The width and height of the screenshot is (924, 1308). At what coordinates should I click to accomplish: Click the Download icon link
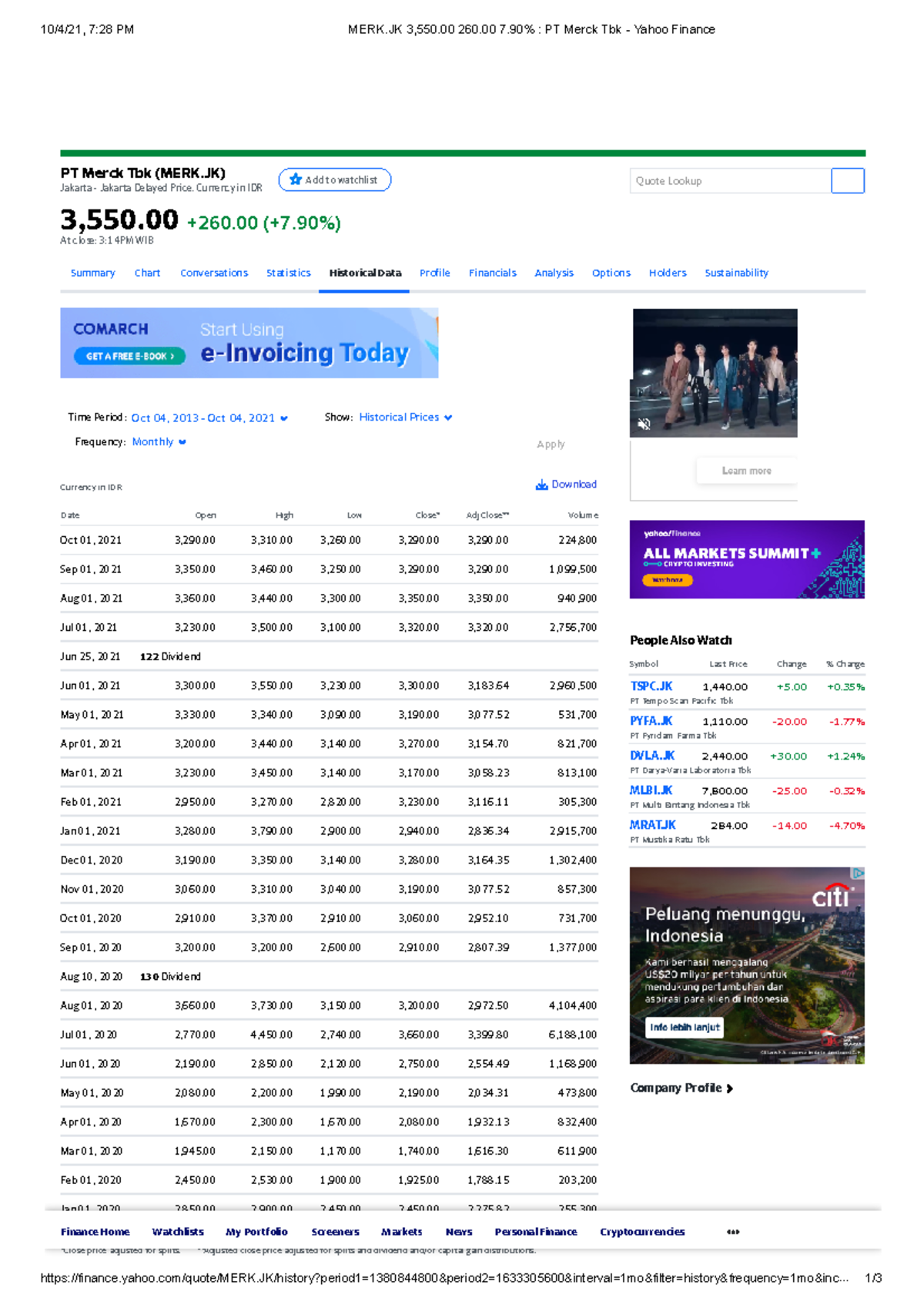[566, 485]
